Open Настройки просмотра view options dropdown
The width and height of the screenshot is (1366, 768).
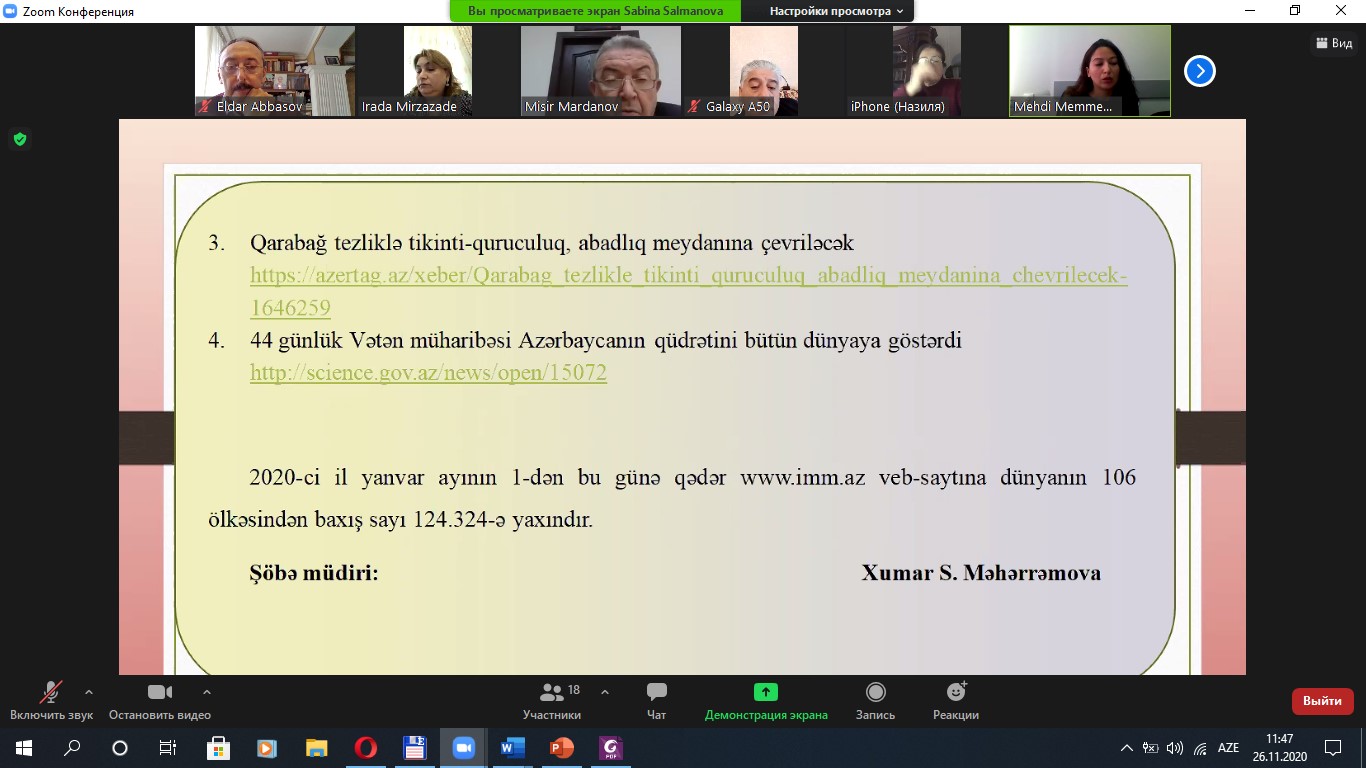[835, 11]
